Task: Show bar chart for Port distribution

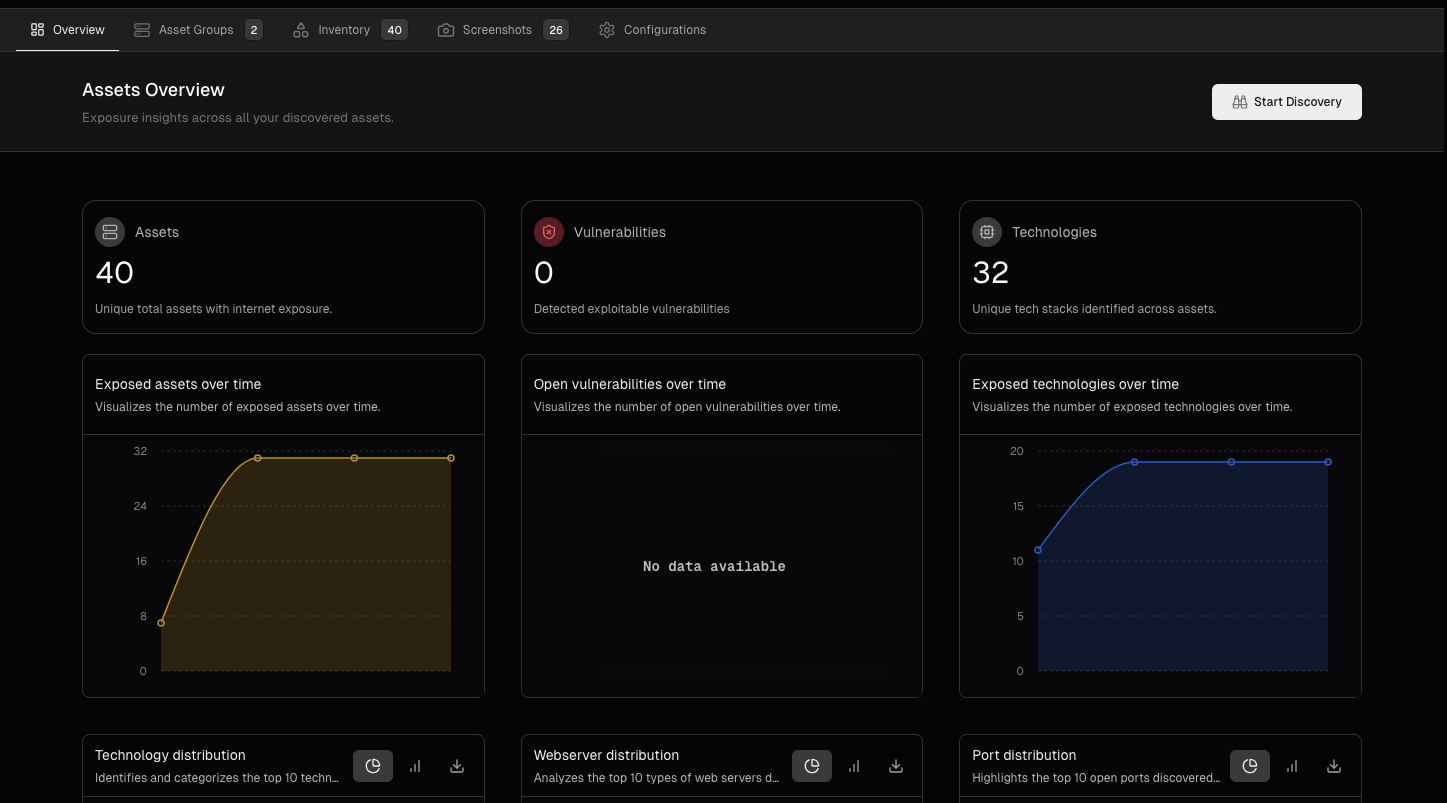Action: click(x=1292, y=766)
